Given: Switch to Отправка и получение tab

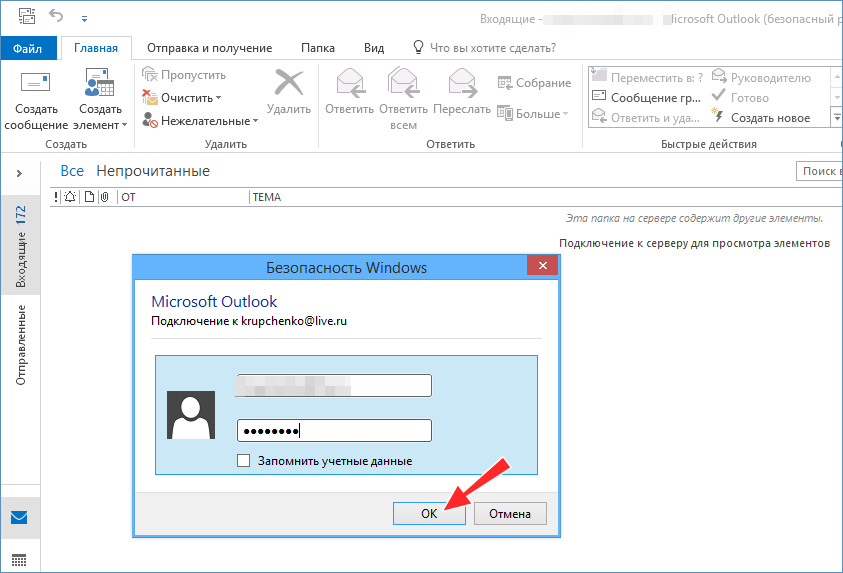Looking at the screenshot, I should [x=209, y=48].
